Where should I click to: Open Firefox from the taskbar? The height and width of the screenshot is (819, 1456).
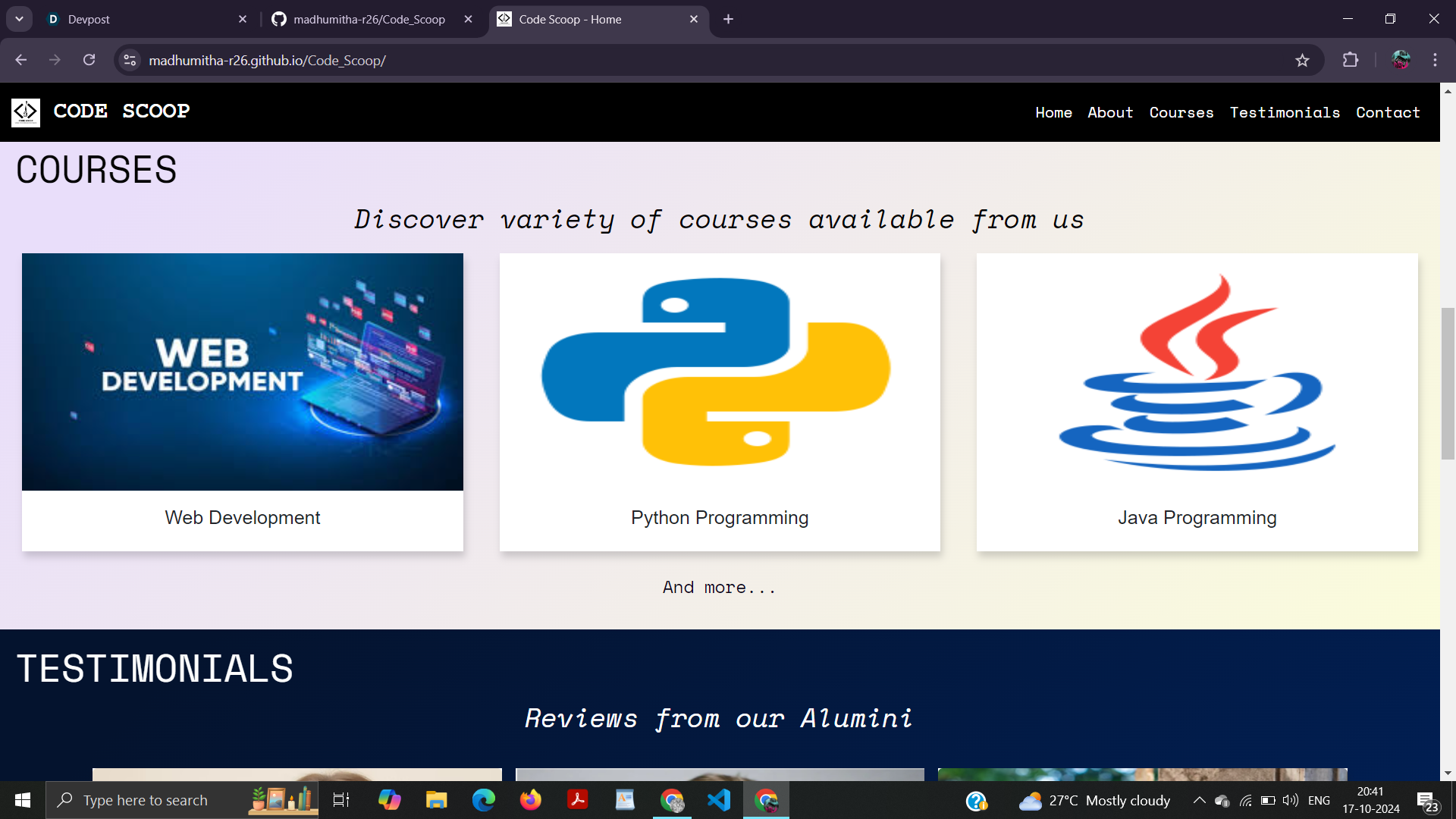[531, 800]
